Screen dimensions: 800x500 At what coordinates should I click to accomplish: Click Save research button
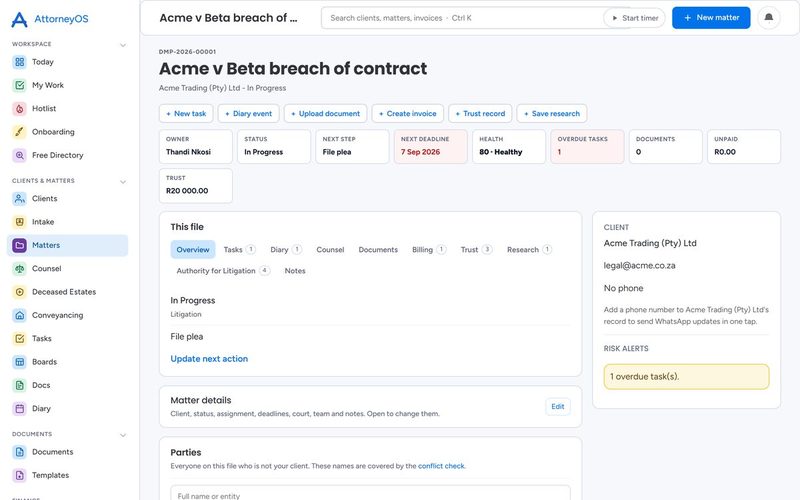[x=552, y=114]
